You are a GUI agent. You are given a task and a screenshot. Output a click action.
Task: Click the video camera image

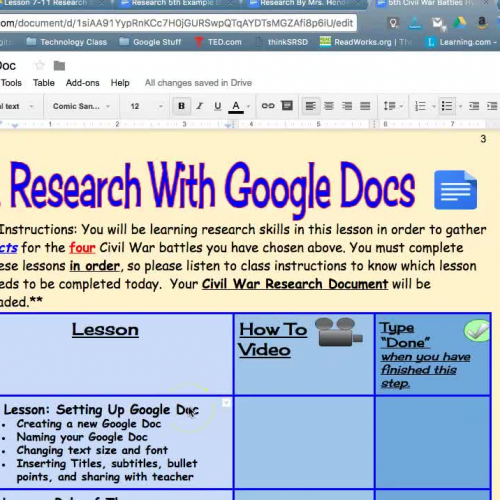click(338, 332)
